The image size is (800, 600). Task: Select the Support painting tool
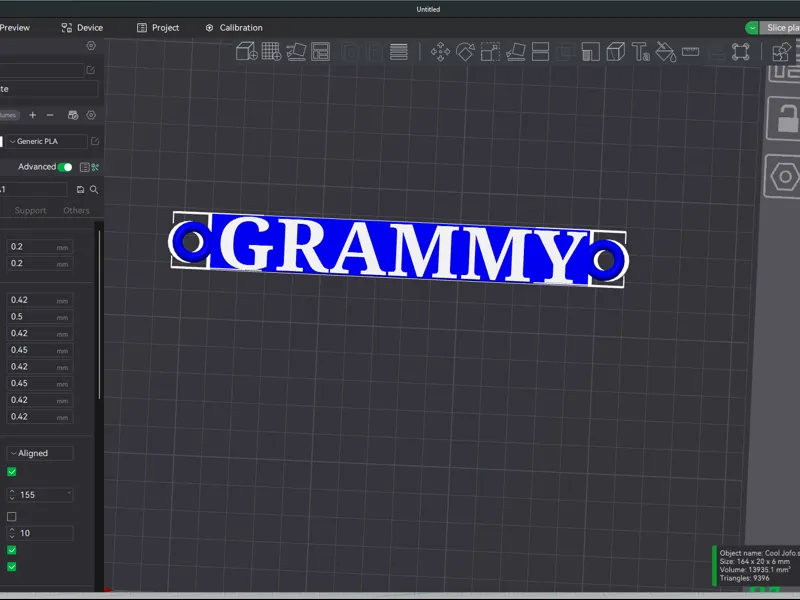590,52
